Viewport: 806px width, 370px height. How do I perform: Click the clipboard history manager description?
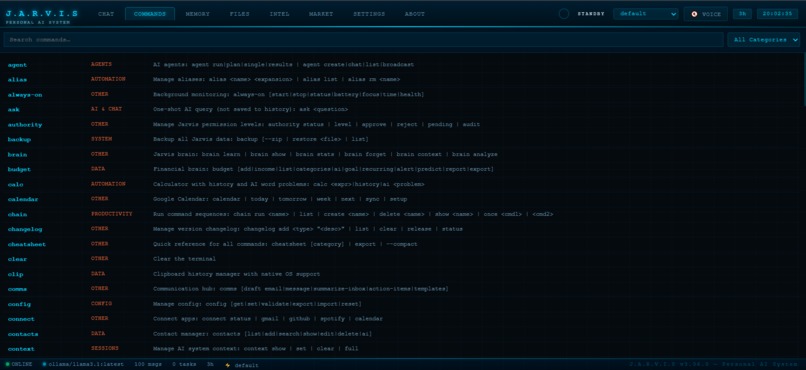[236, 274]
